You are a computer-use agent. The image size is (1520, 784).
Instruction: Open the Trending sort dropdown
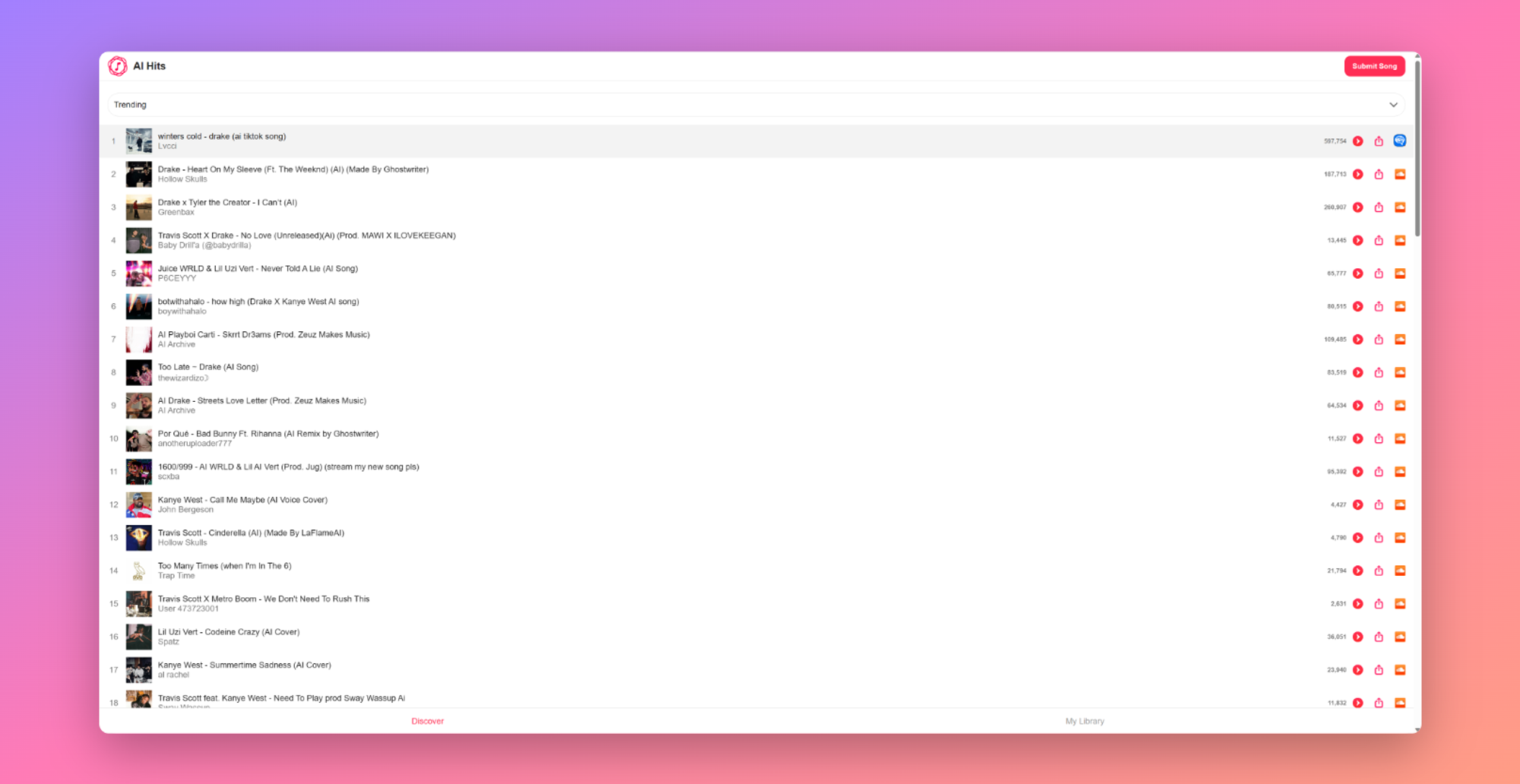pos(757,105)
